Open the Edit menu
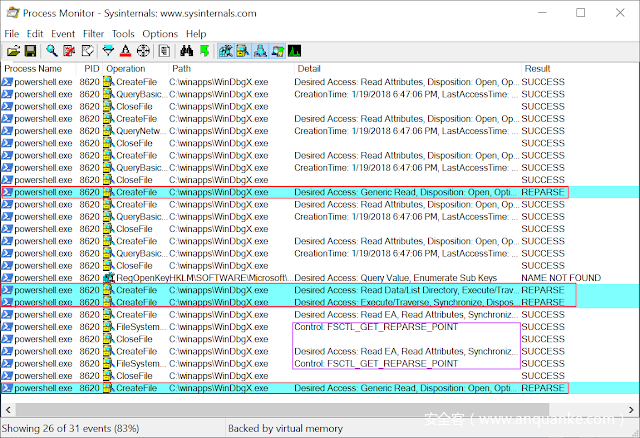The image size is (640, 438). 35,34
